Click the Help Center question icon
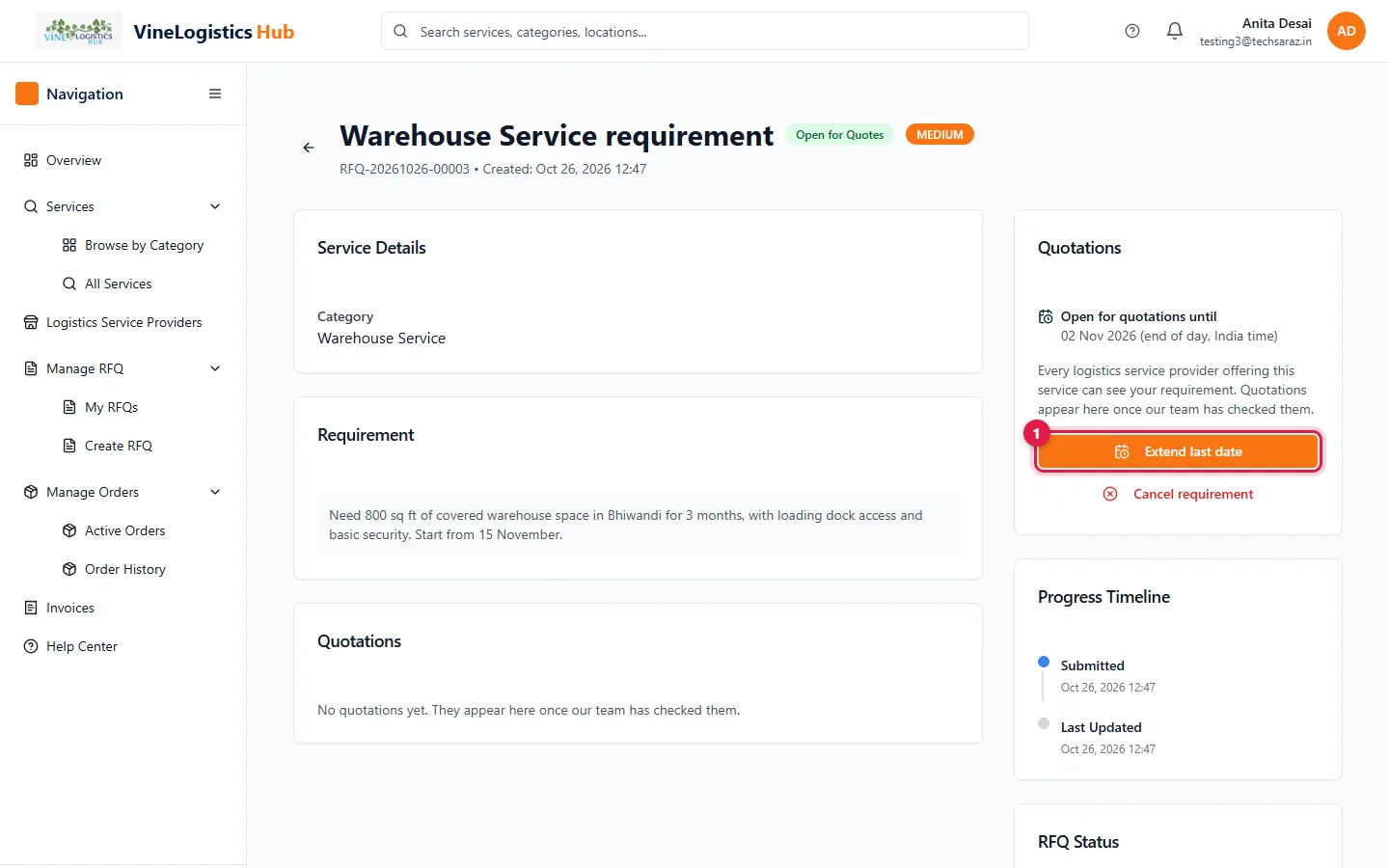The image size is (1389, 868). pyautogui.click(x=31, y=646)
